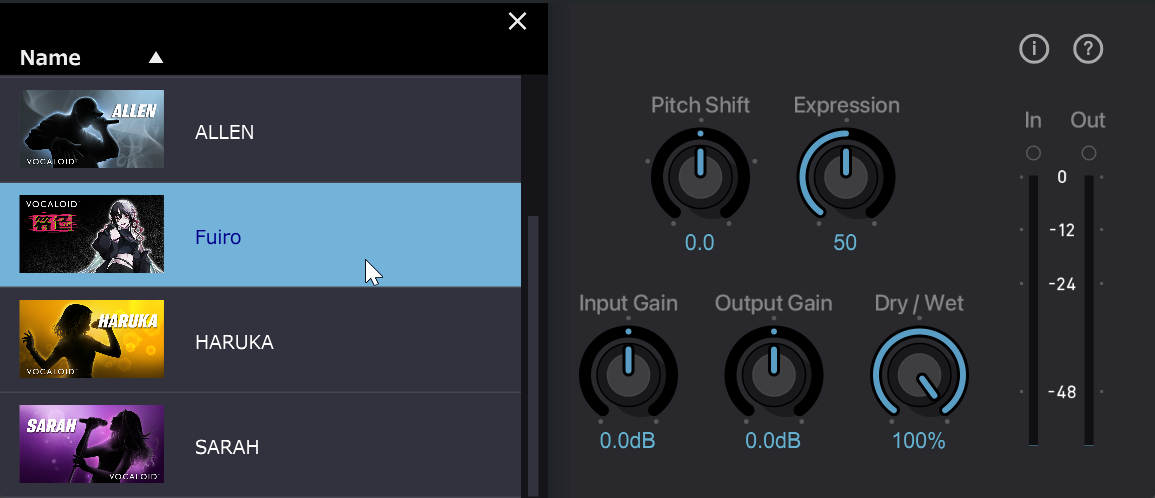Click the voice list scrollbar
Viewport: 1155px width, 498px height.
533,357
